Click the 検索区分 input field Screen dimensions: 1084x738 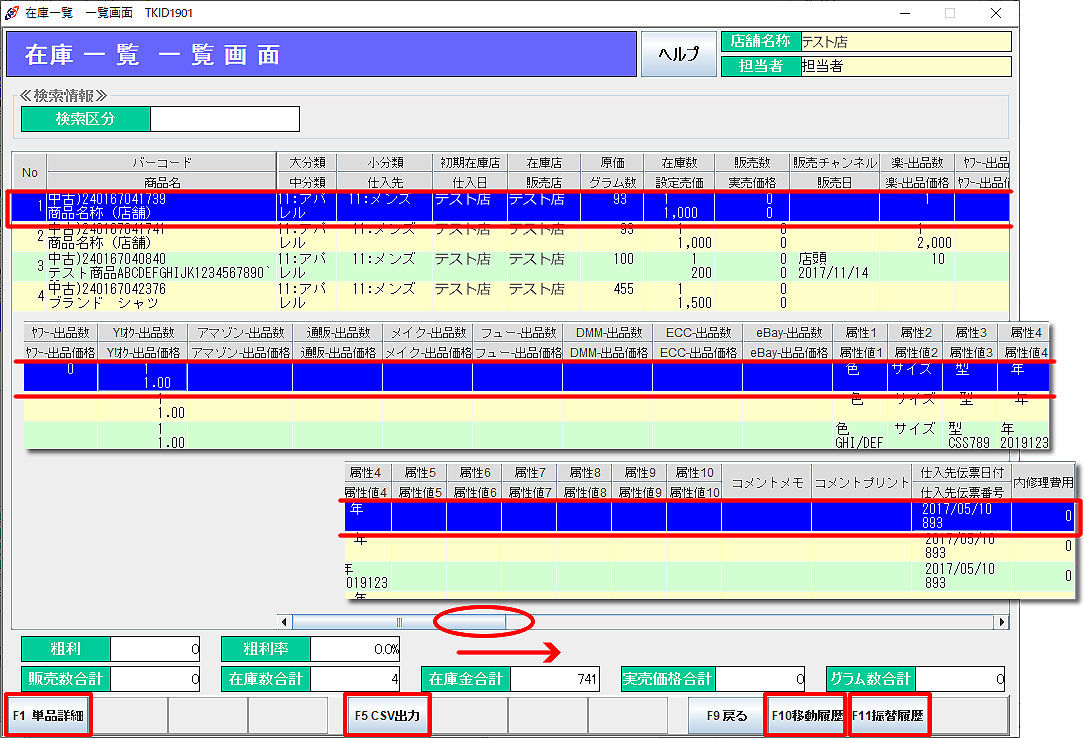pos(224,119)
